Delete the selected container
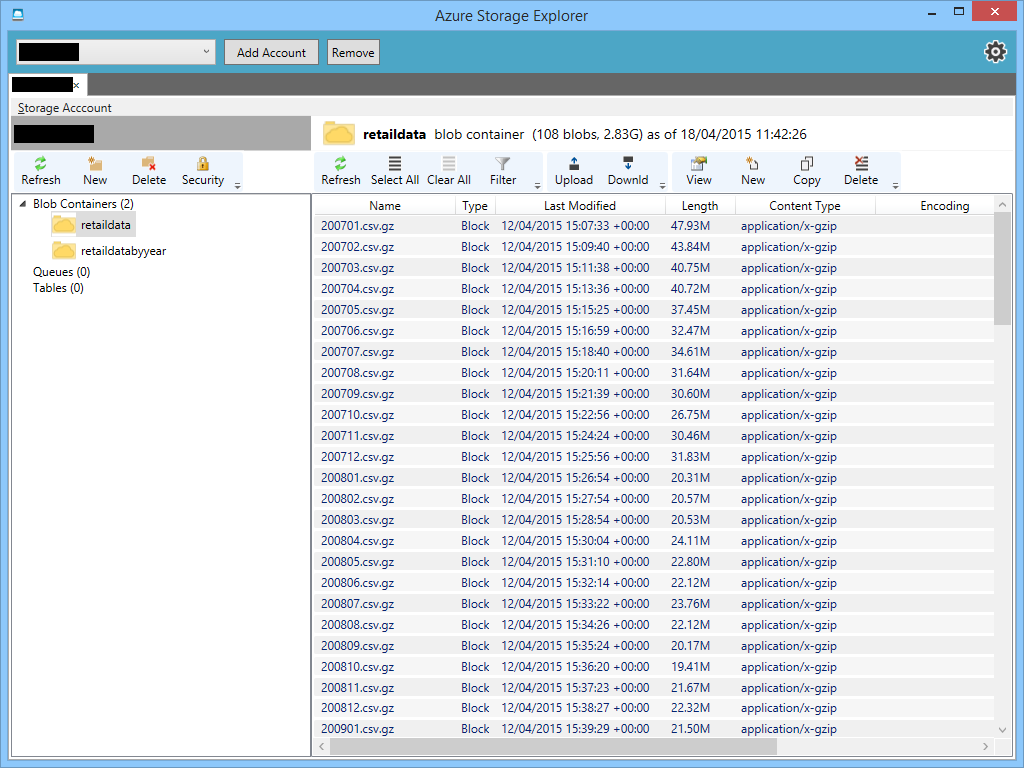 coord(149,171)
